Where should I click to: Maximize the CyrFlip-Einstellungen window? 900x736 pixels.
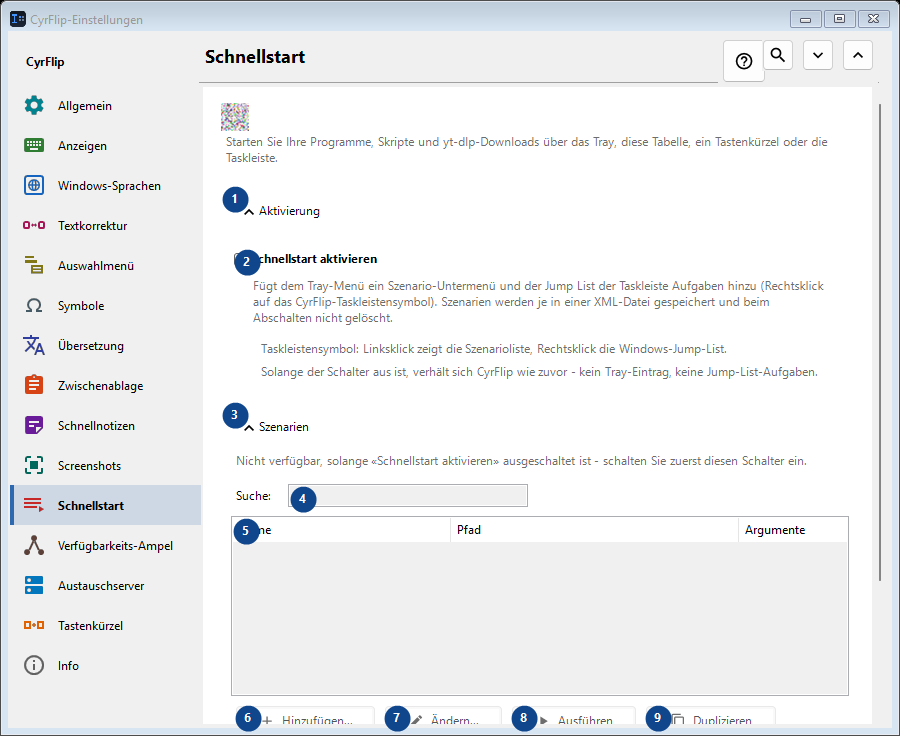coord(839,19)
